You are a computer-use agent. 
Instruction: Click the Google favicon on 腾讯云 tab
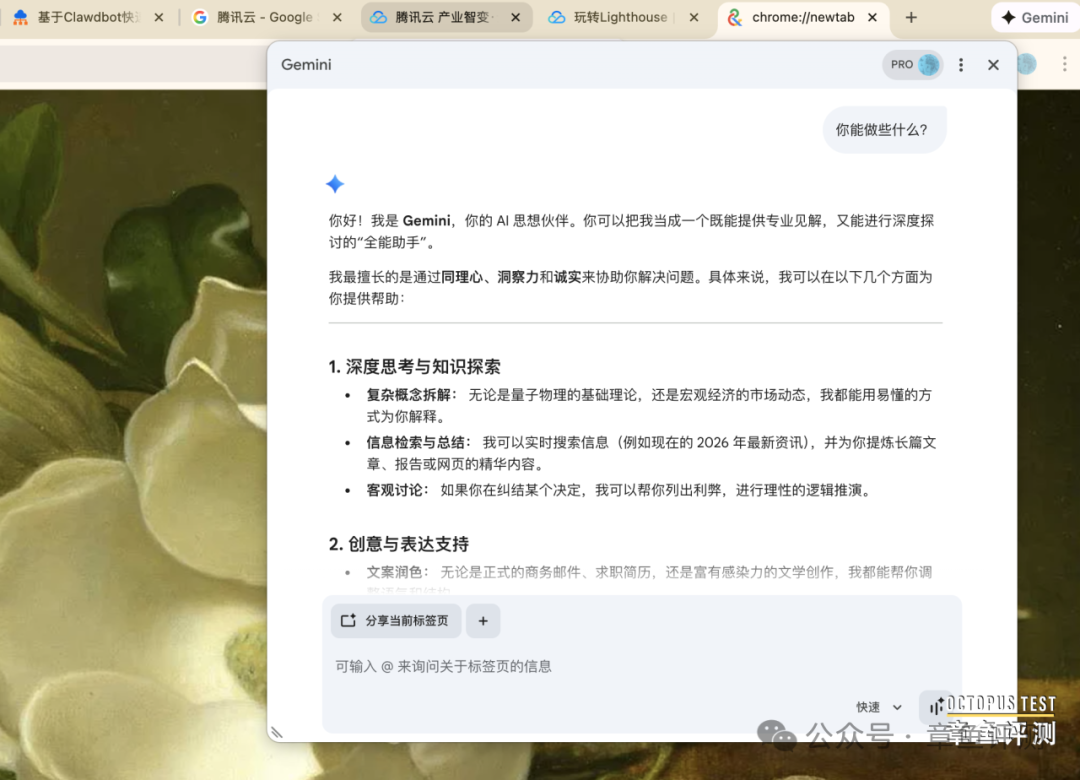point(200,17)
